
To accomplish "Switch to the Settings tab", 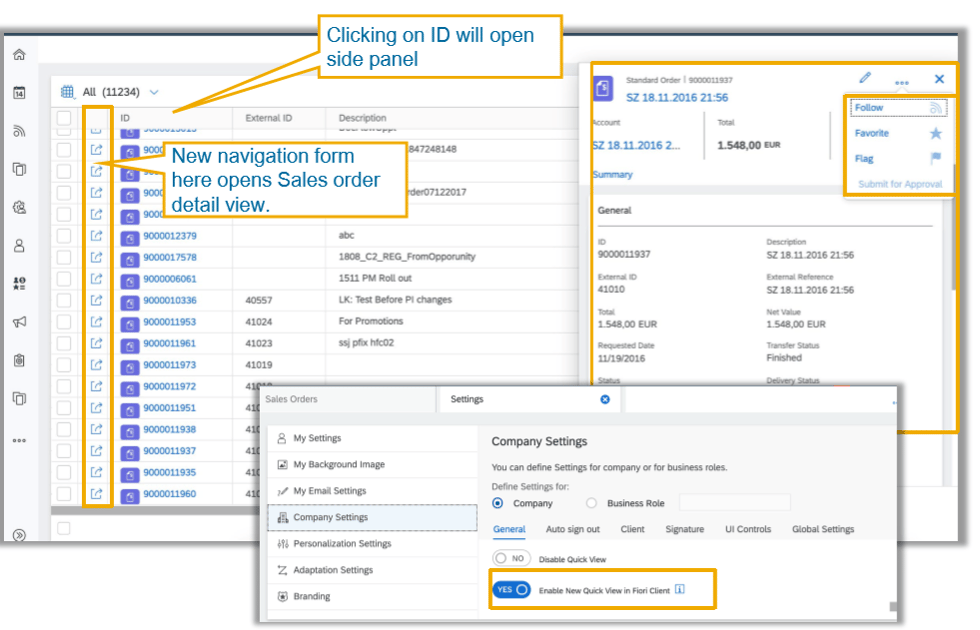I will [467, 399].
